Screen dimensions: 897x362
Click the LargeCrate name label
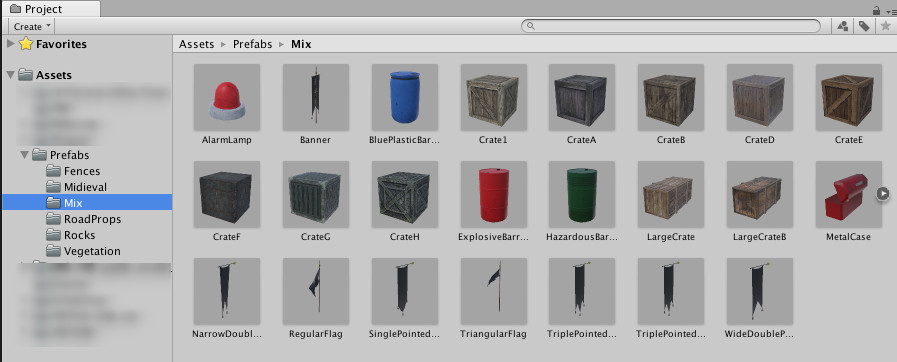point(671,237)
